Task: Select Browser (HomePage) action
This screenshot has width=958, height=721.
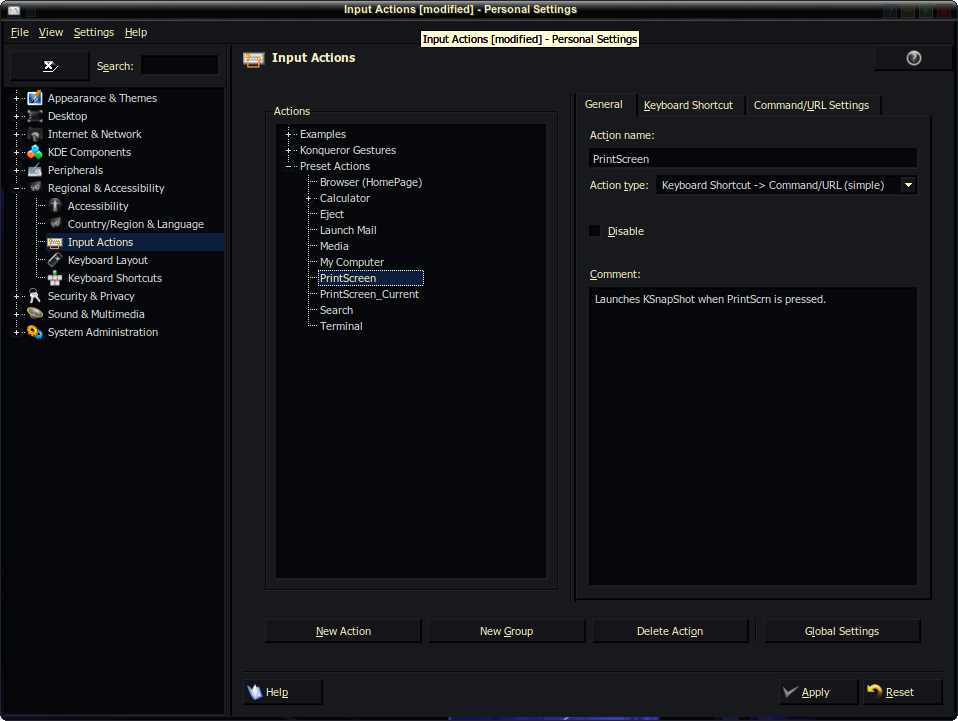Action: click(371, 182)
